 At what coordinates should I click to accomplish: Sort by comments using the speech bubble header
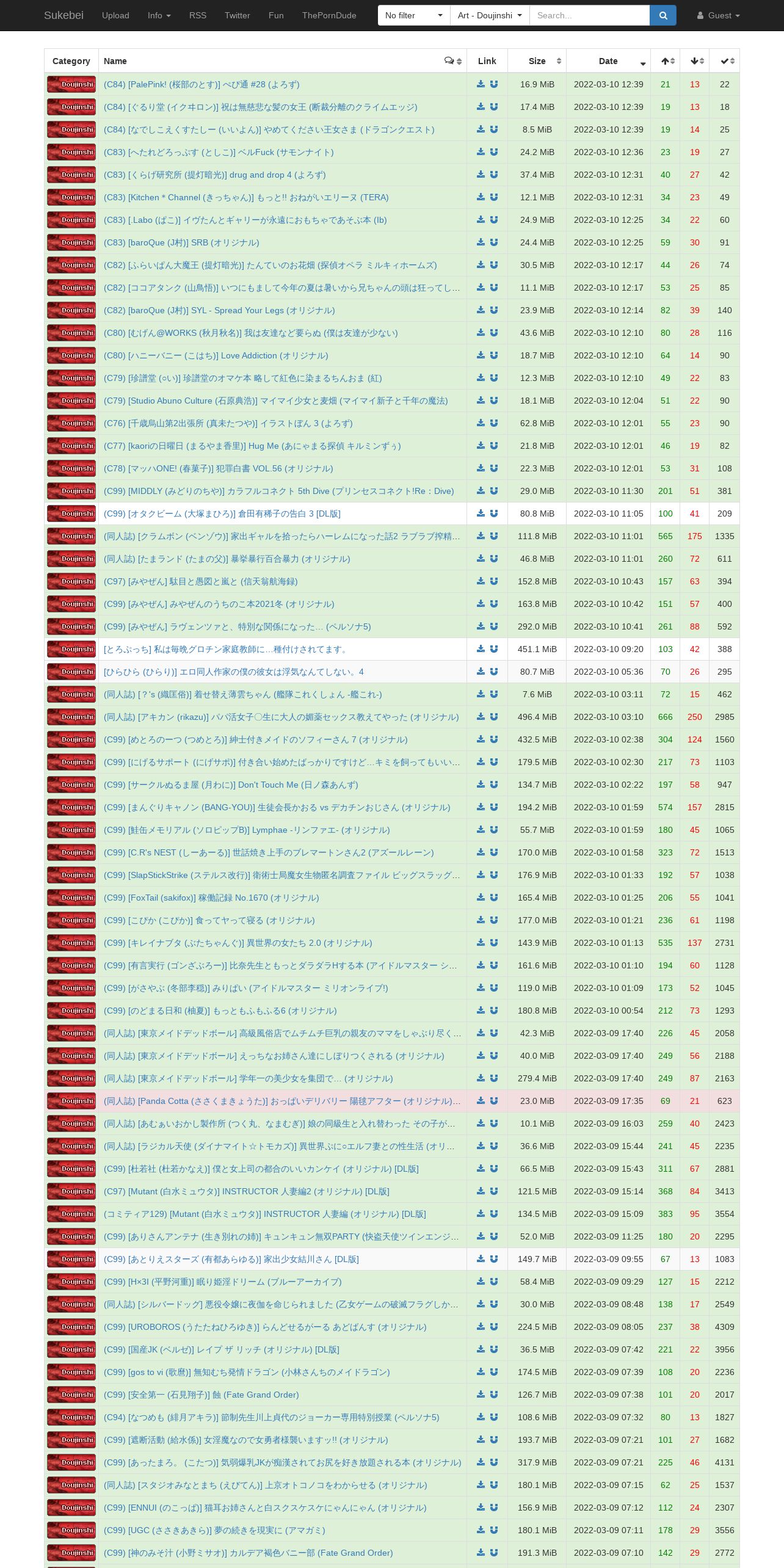453,61
